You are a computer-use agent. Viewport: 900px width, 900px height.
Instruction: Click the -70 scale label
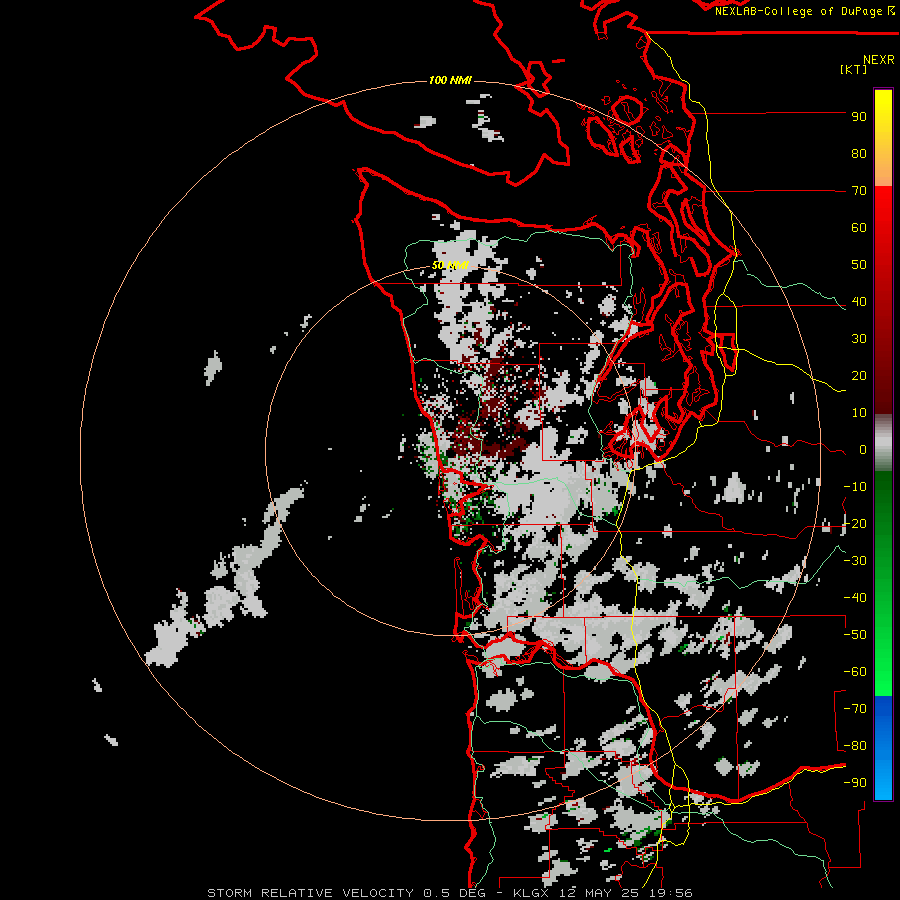855,709
